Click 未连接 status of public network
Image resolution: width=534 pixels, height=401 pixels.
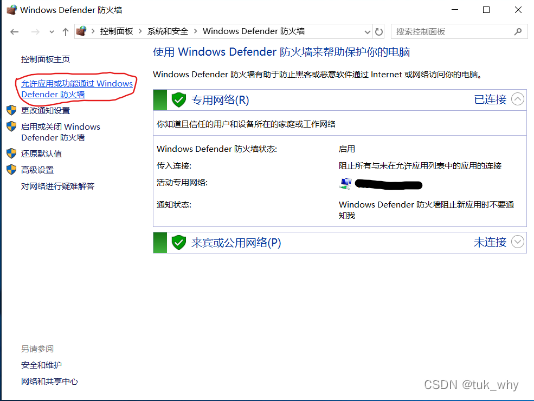point(490,243)
